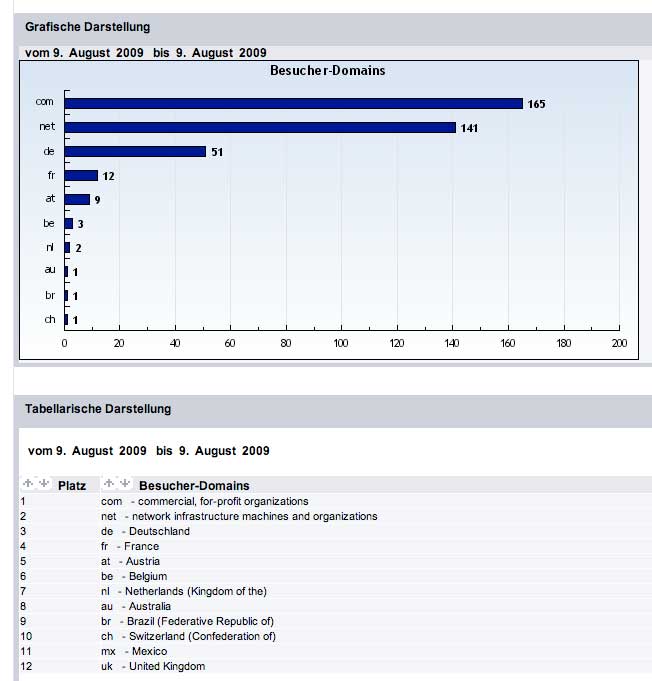
Task: Click the at bar showing 9
Action: point(77,200)
